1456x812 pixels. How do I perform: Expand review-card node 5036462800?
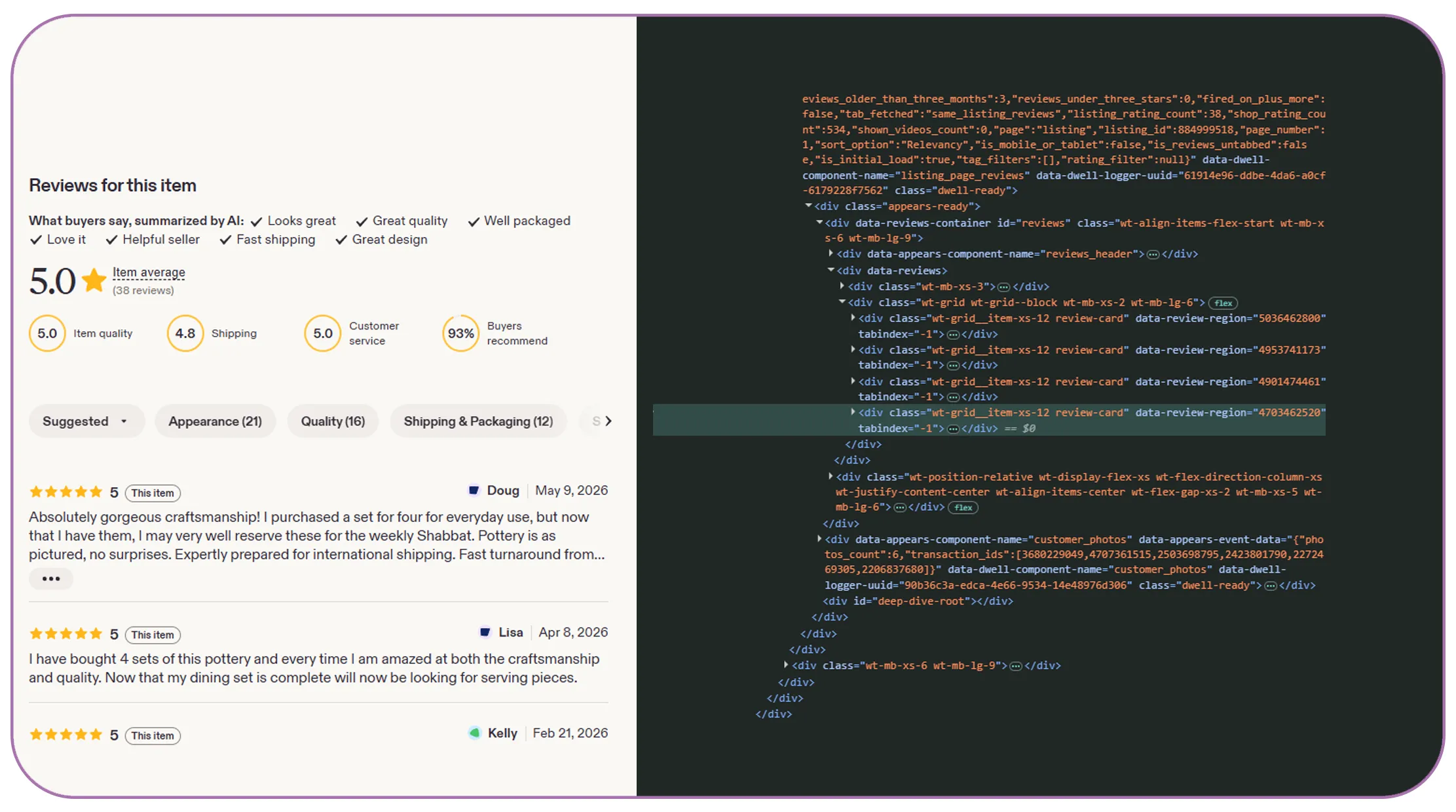[x=853, y=318]
